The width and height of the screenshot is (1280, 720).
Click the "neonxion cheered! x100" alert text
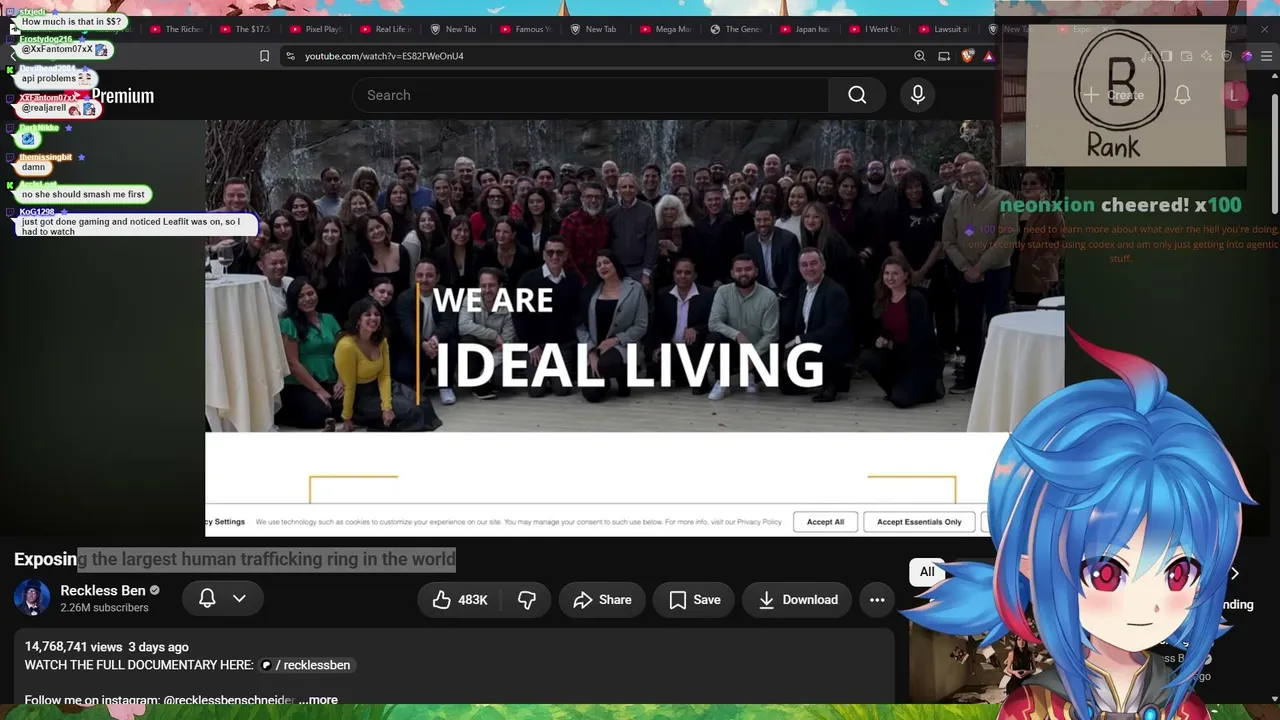pos(1120,205)
